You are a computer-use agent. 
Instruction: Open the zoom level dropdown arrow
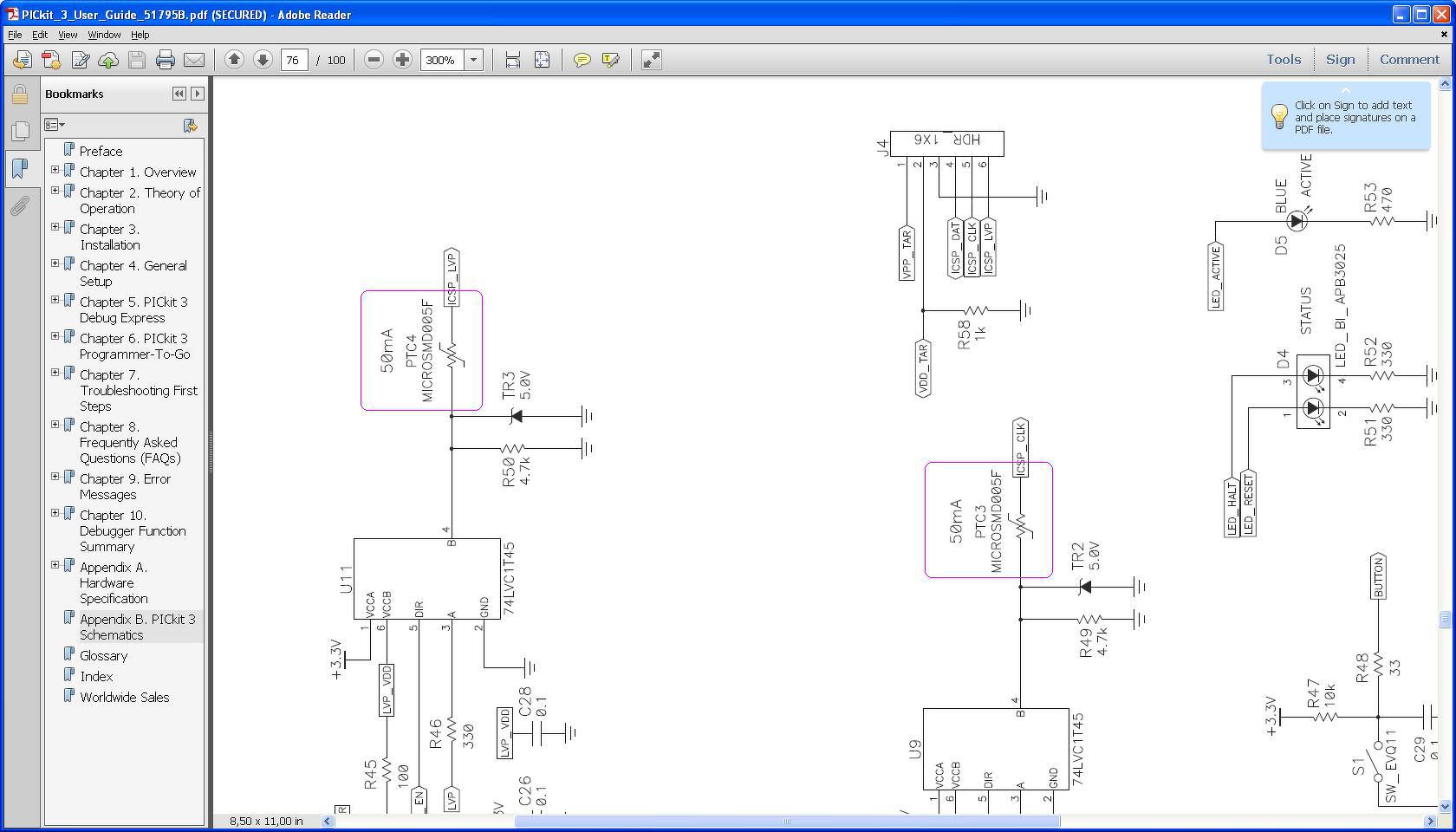pos(474,60)
